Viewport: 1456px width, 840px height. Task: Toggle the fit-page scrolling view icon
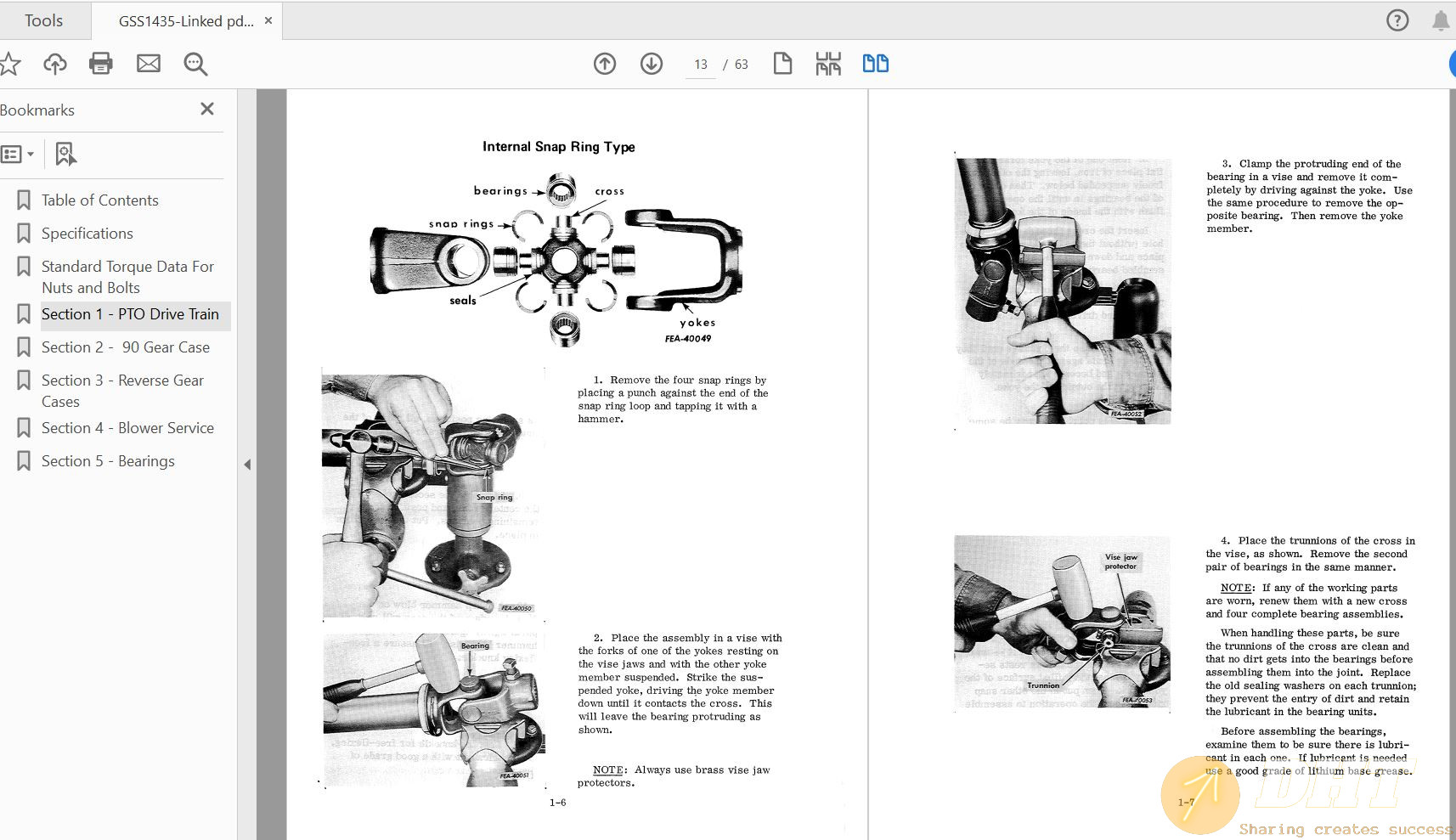click(828, 64)
